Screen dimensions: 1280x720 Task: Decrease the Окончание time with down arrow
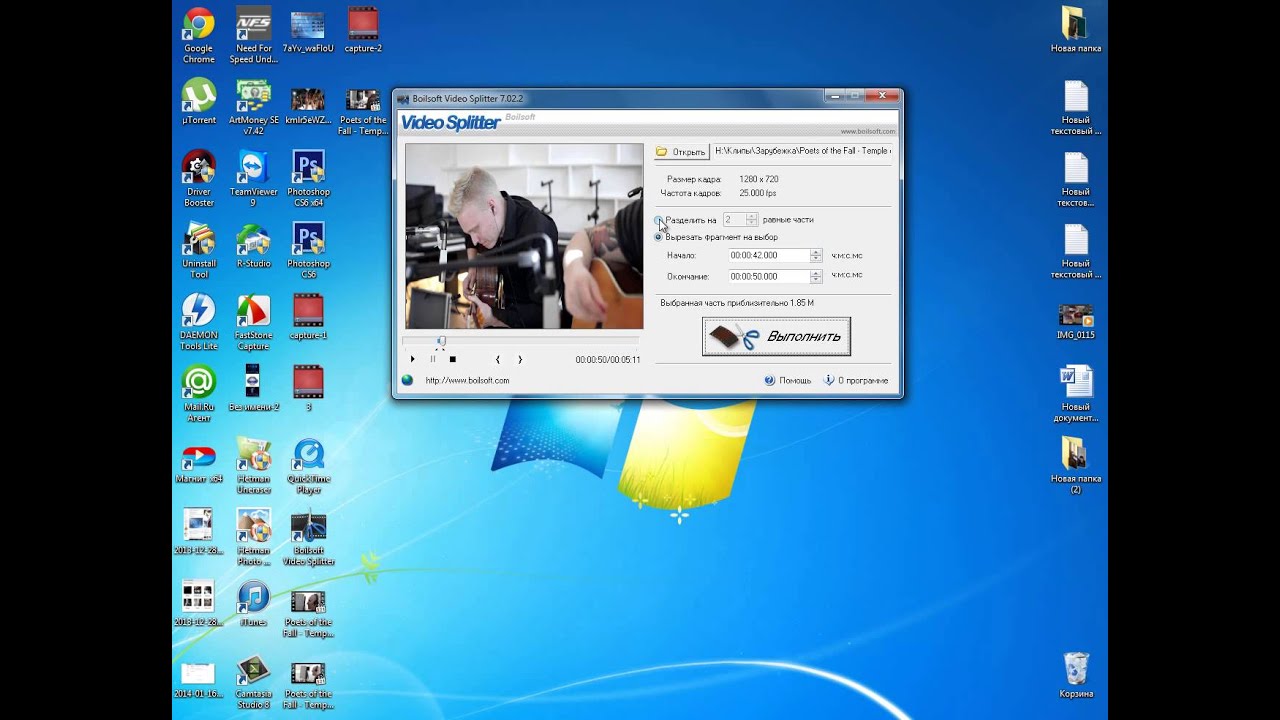pyautogui.click(x=816, y=281)
